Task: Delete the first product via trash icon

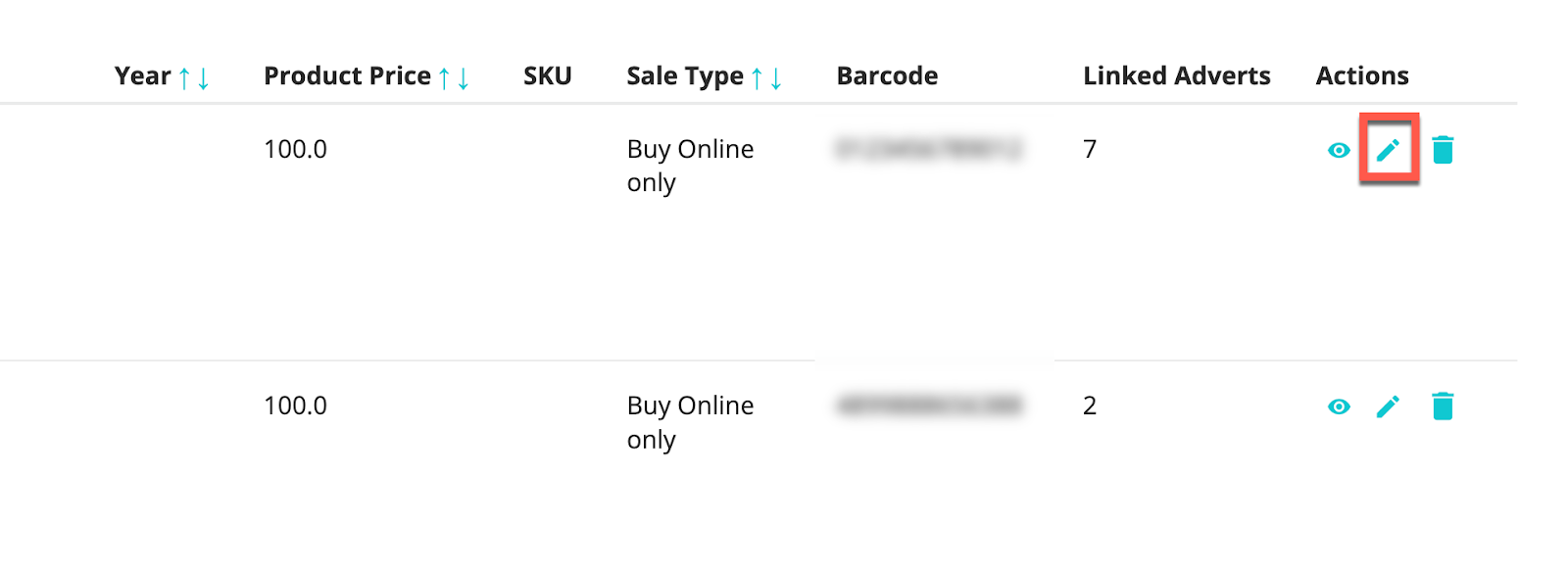Action: [x=1443, y=150]
